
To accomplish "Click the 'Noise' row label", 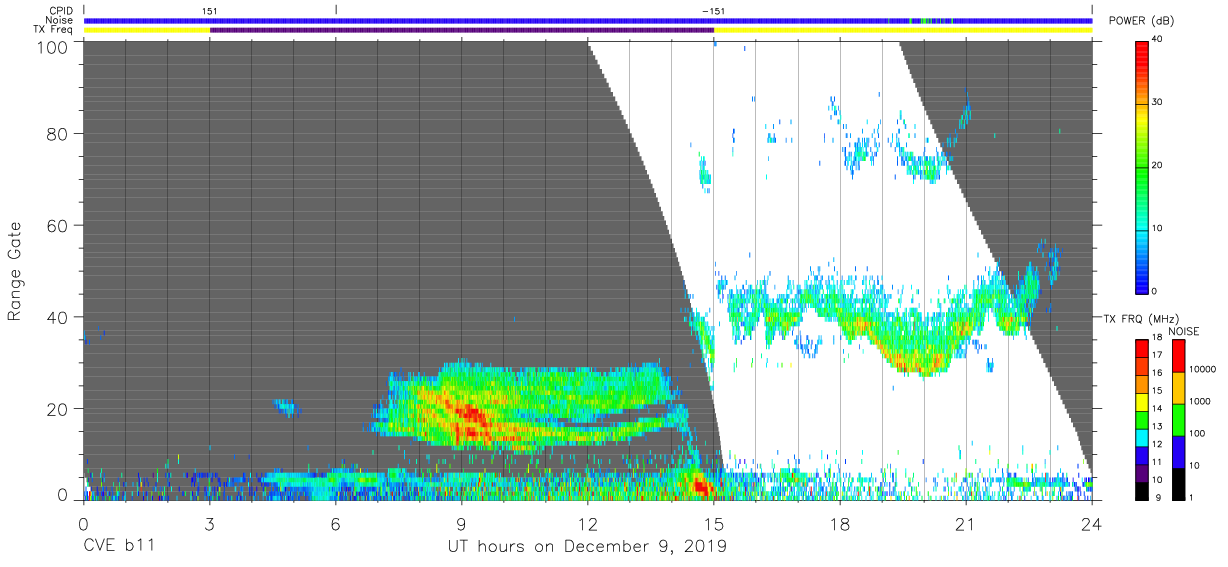I will 61,20.
